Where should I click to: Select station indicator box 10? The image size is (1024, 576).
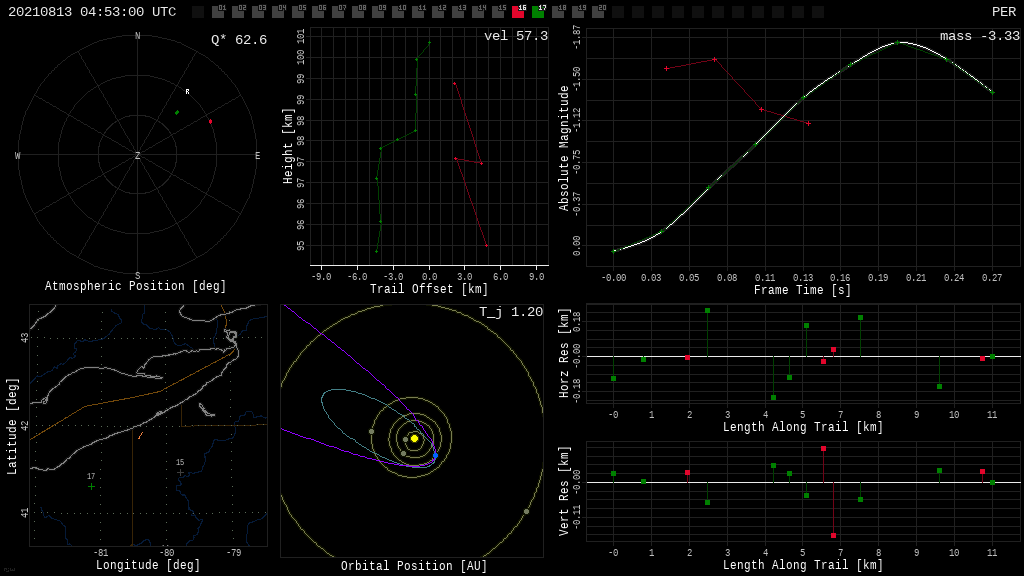point(398,11)
